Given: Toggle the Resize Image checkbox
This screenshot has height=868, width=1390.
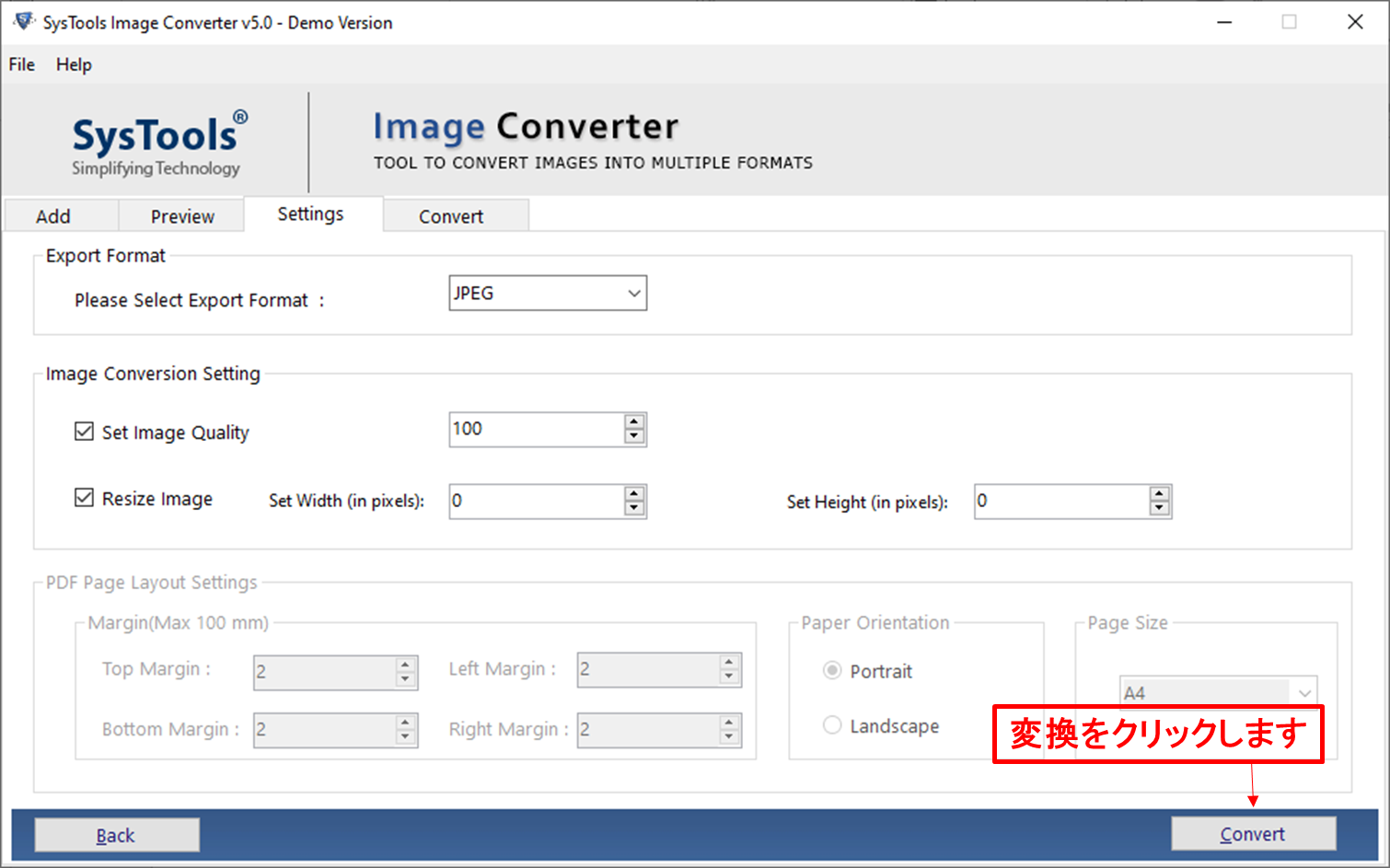Looking at the screenshot, I should tap(84, 498).
